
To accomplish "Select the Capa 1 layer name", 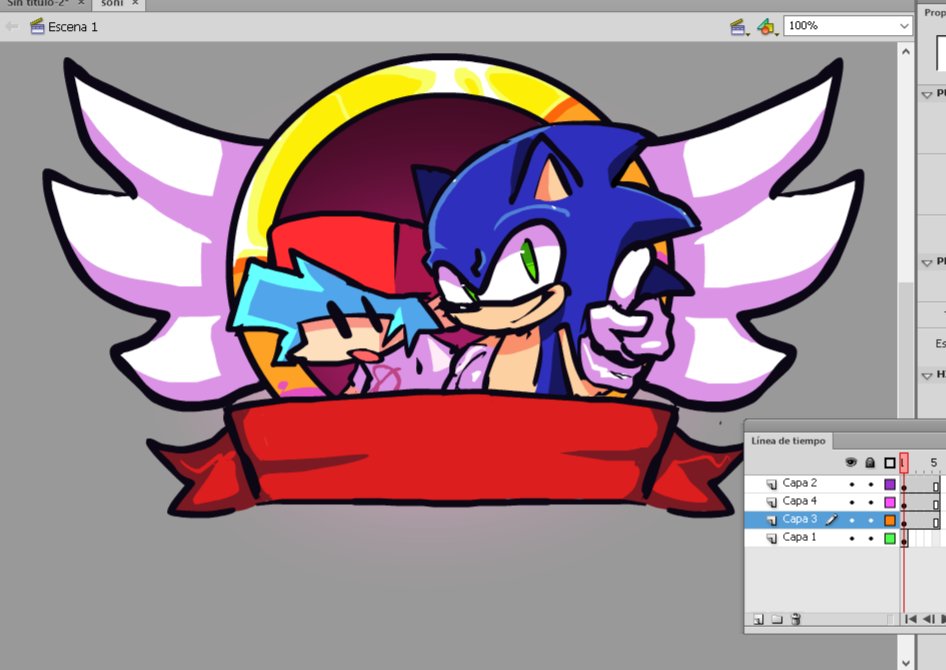I will [x=799, y=537].
